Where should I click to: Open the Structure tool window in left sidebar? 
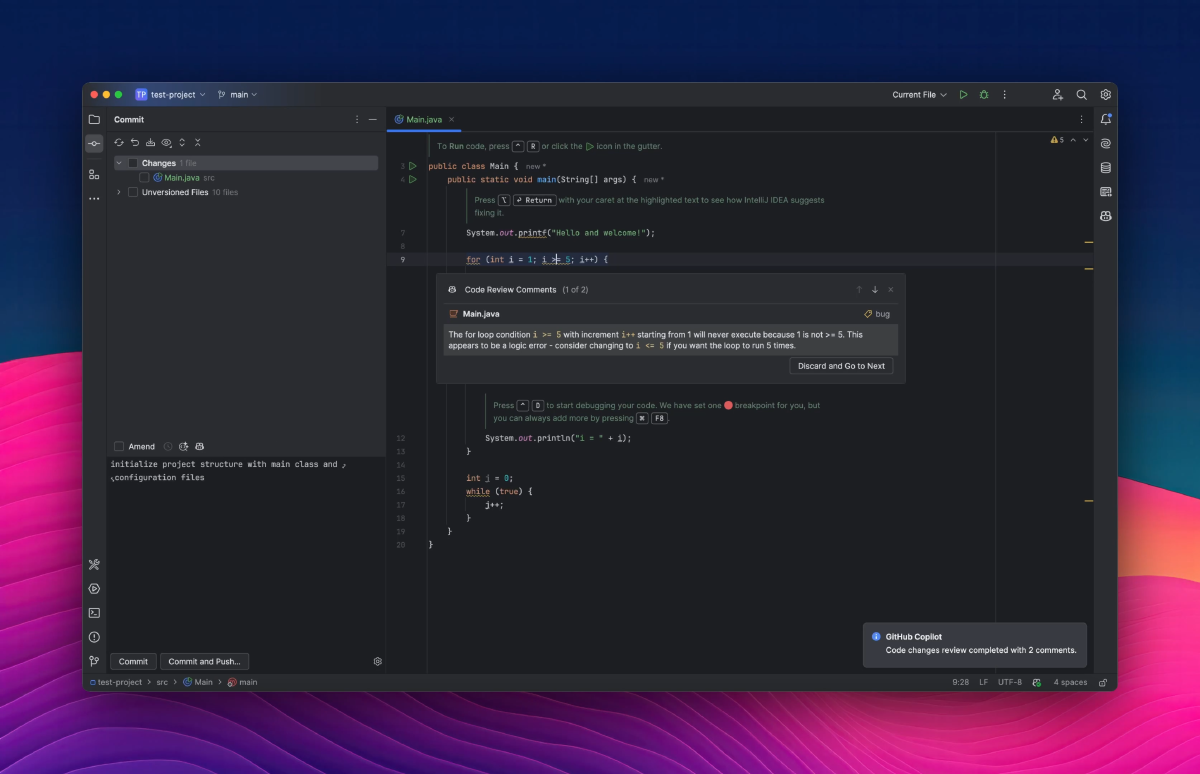tap(94, 174)
